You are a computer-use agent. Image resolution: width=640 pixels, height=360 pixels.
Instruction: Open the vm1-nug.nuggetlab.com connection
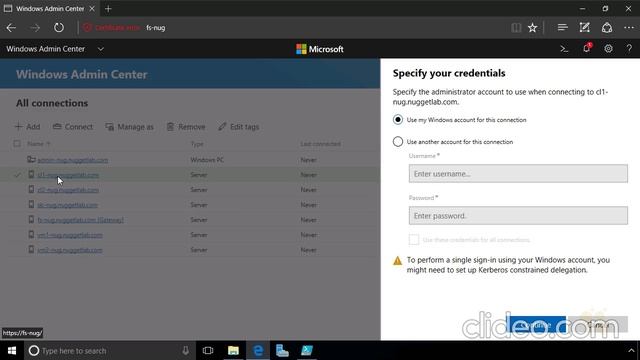pyautogui.click(x=70, y=235)
